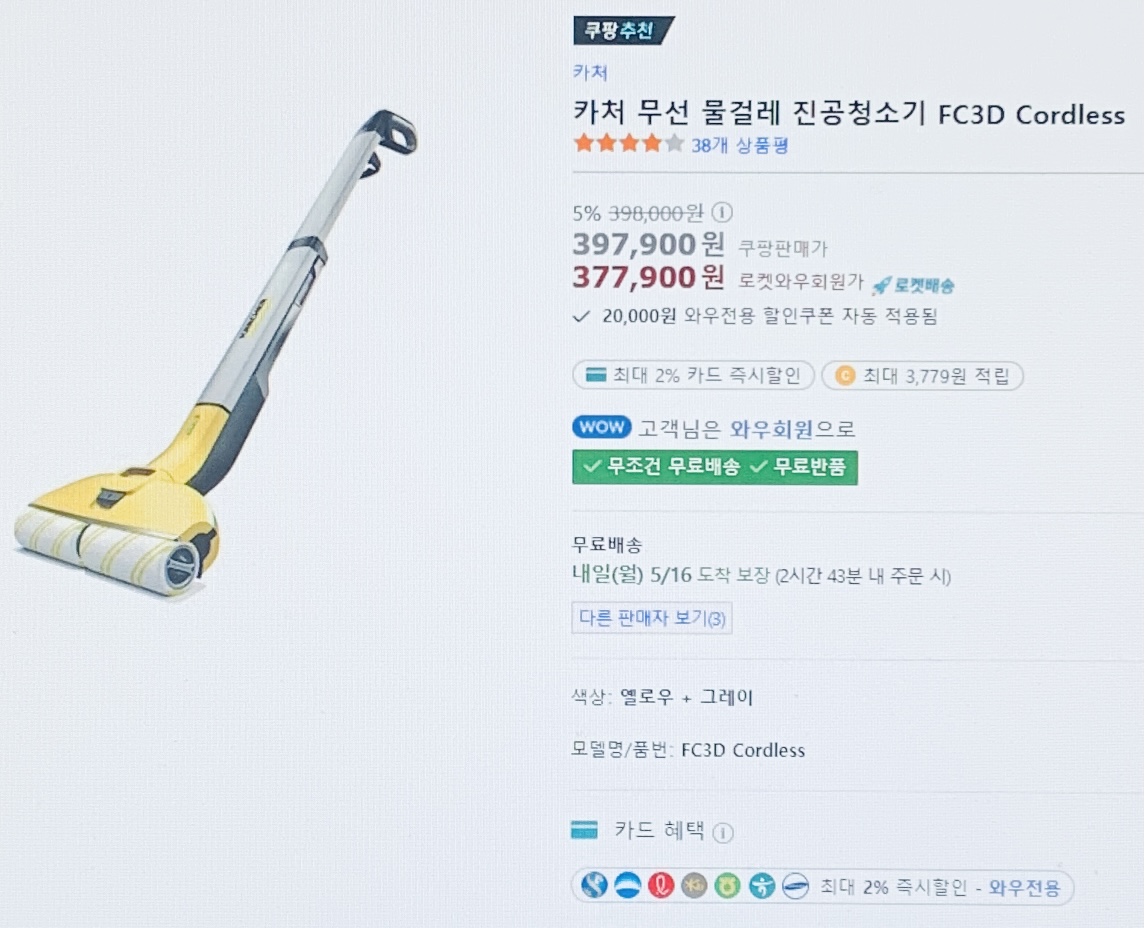The image size is (1144, 928).
Task: Click the 와우전용 link in card benefits
Action: pos(1024,888)
